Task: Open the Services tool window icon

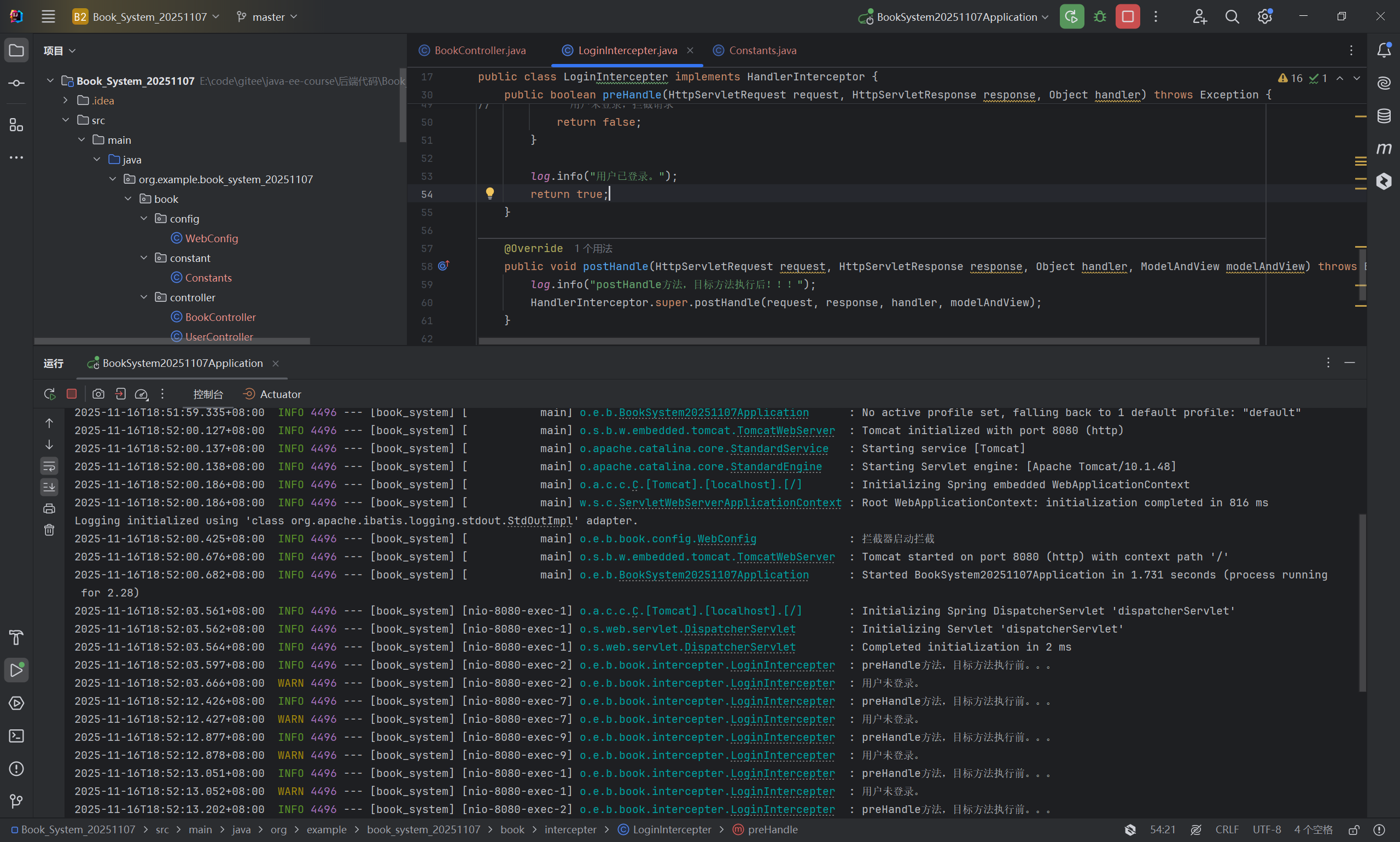Action: (16, 703)
